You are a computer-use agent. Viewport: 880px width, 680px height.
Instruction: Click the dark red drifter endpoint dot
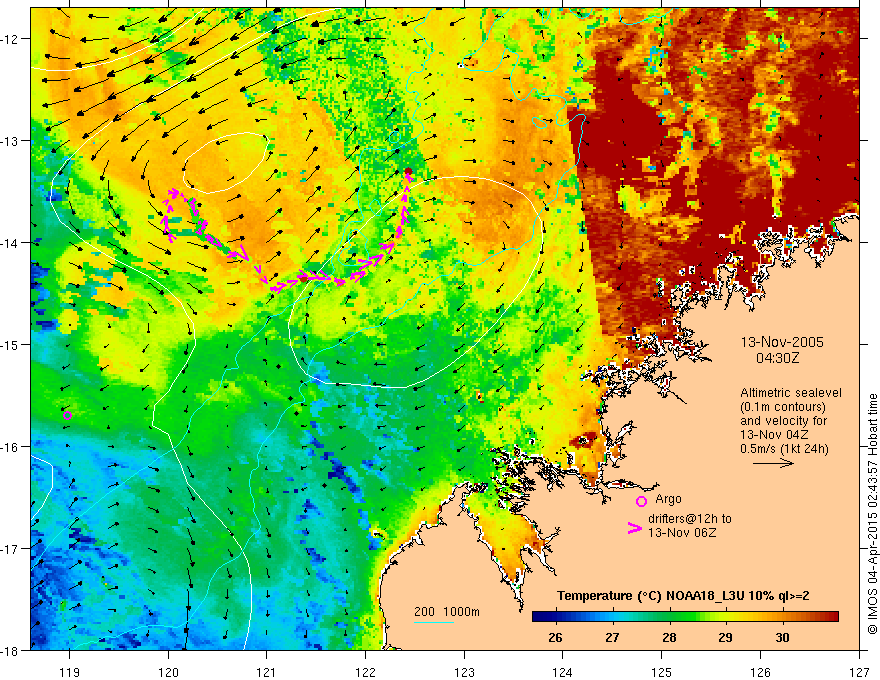(409, 171)
